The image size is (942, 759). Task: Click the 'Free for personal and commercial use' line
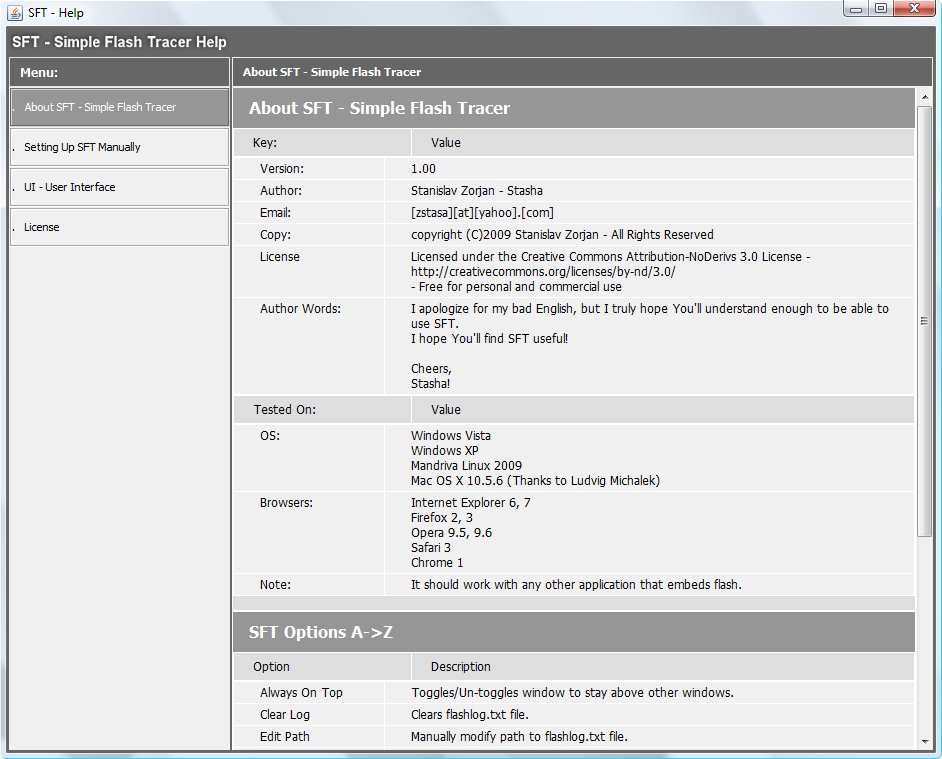click(x=517, y=287)
